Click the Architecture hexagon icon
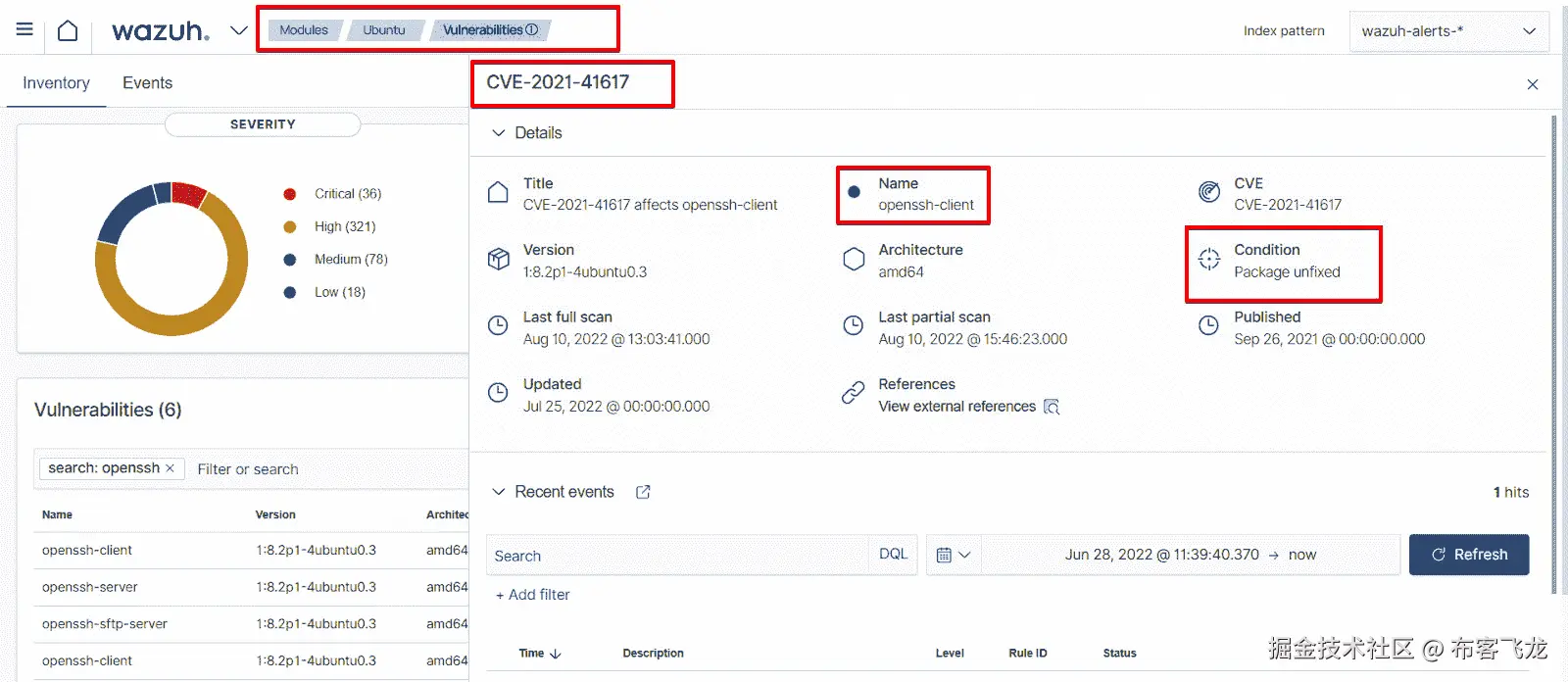1568x682 pixels. click(854, 259)
